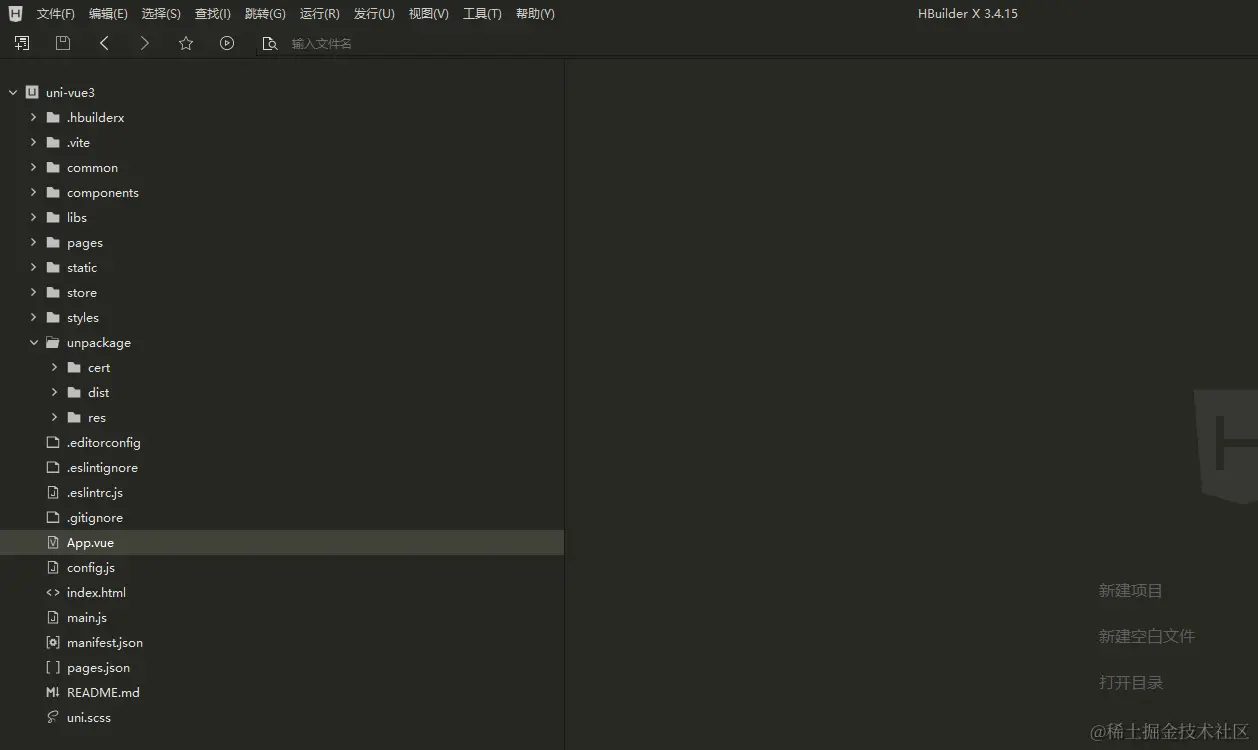
Task: Click the README.md markdown icon
Action: [x=53, y=692]
